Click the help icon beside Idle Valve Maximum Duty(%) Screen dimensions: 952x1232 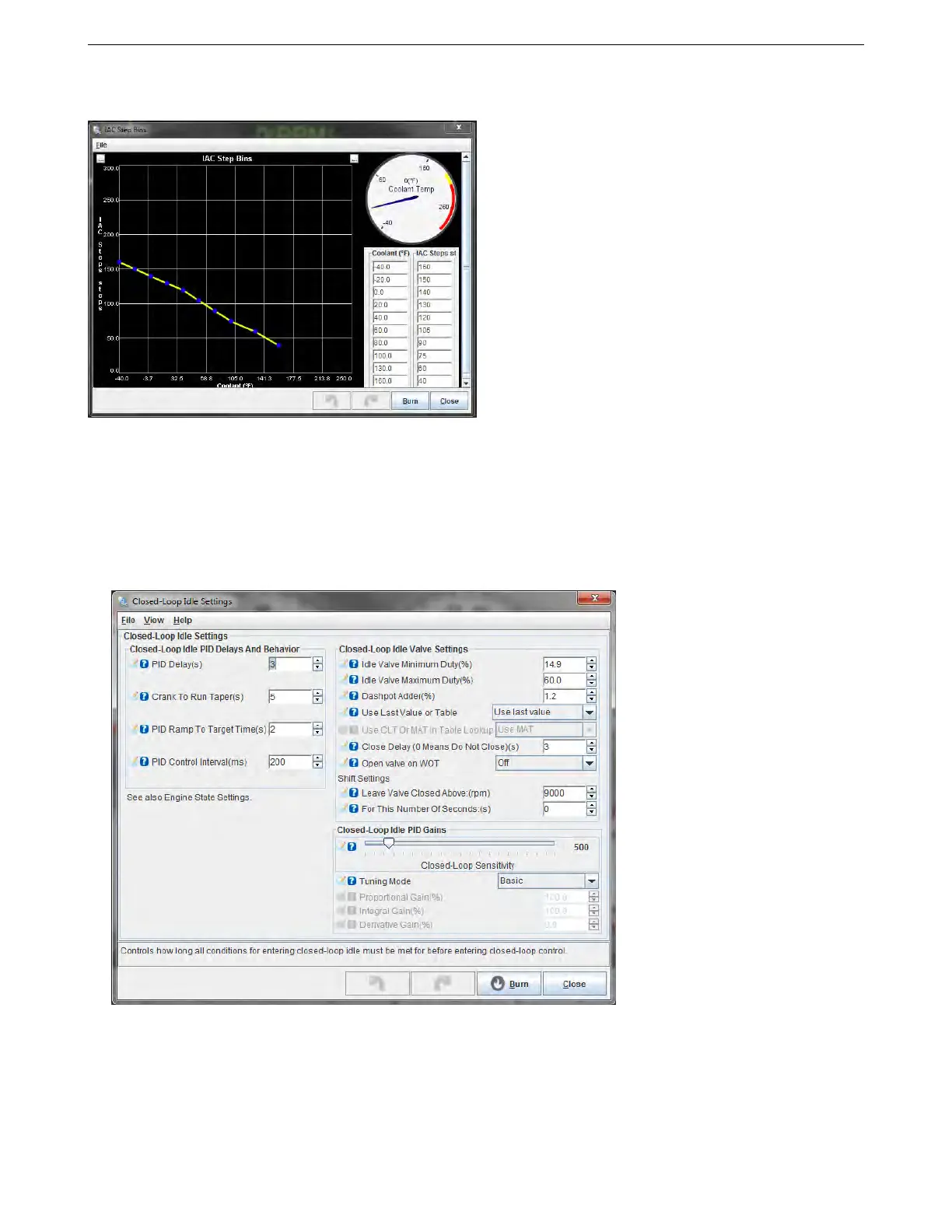pos(354,680)
